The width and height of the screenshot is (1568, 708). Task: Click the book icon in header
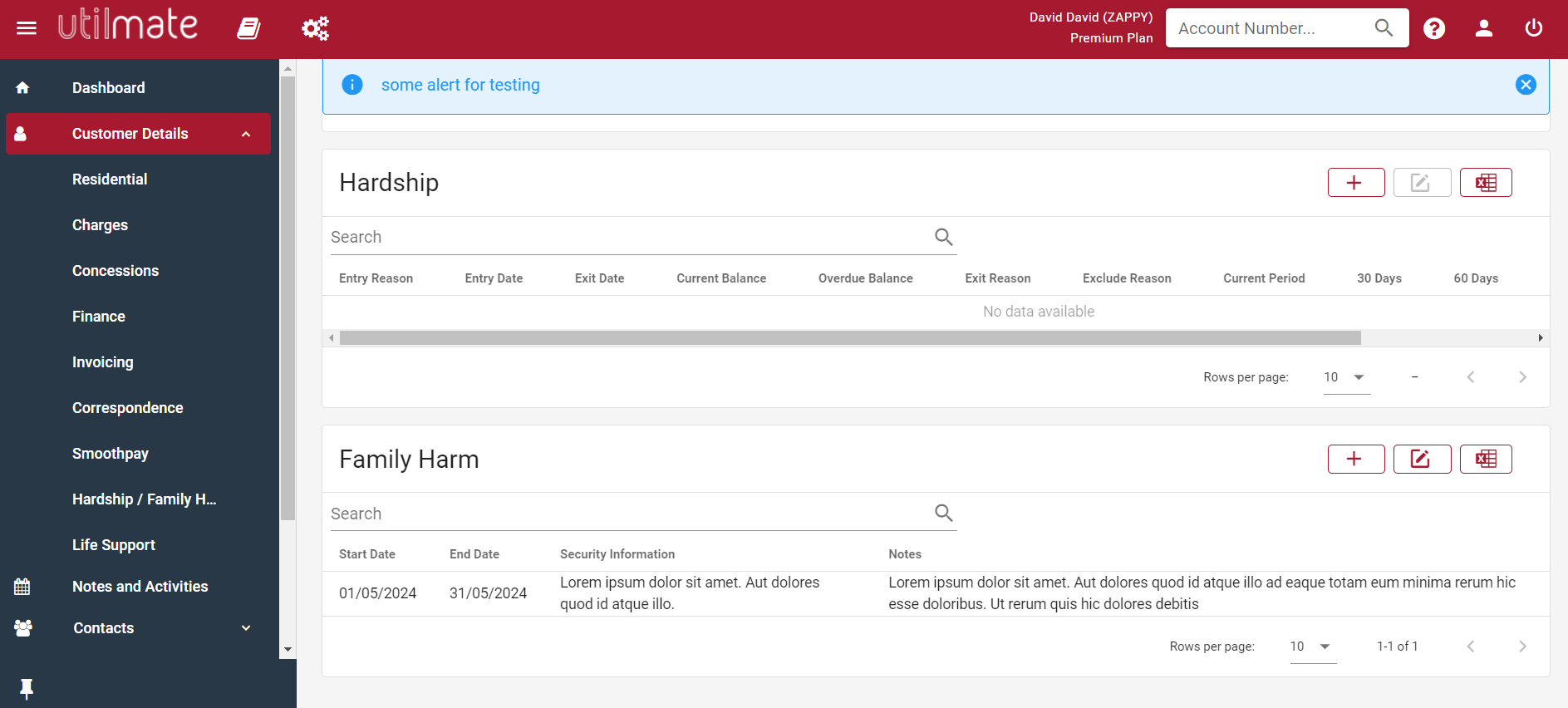[x=248, y=28]
